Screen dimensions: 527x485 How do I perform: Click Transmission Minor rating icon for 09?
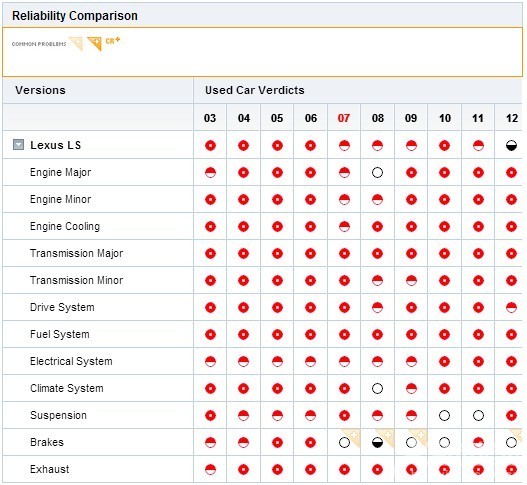click(x=411, y=281)
